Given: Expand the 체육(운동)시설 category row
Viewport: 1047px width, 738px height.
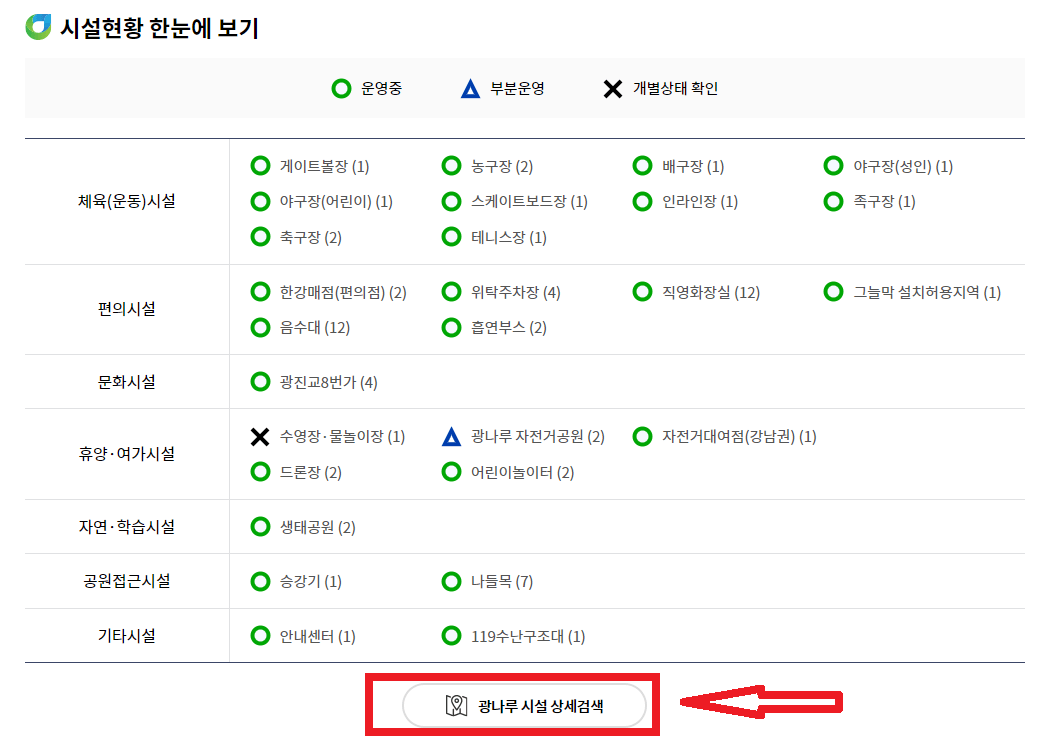Looking at the screenshot, I should pyautogui.click(x=125, y=201).
